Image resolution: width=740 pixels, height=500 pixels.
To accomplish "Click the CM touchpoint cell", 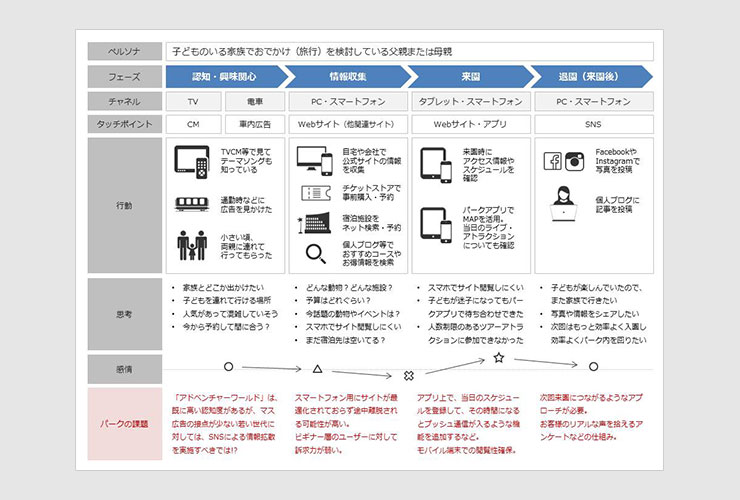I will point(193,124).
